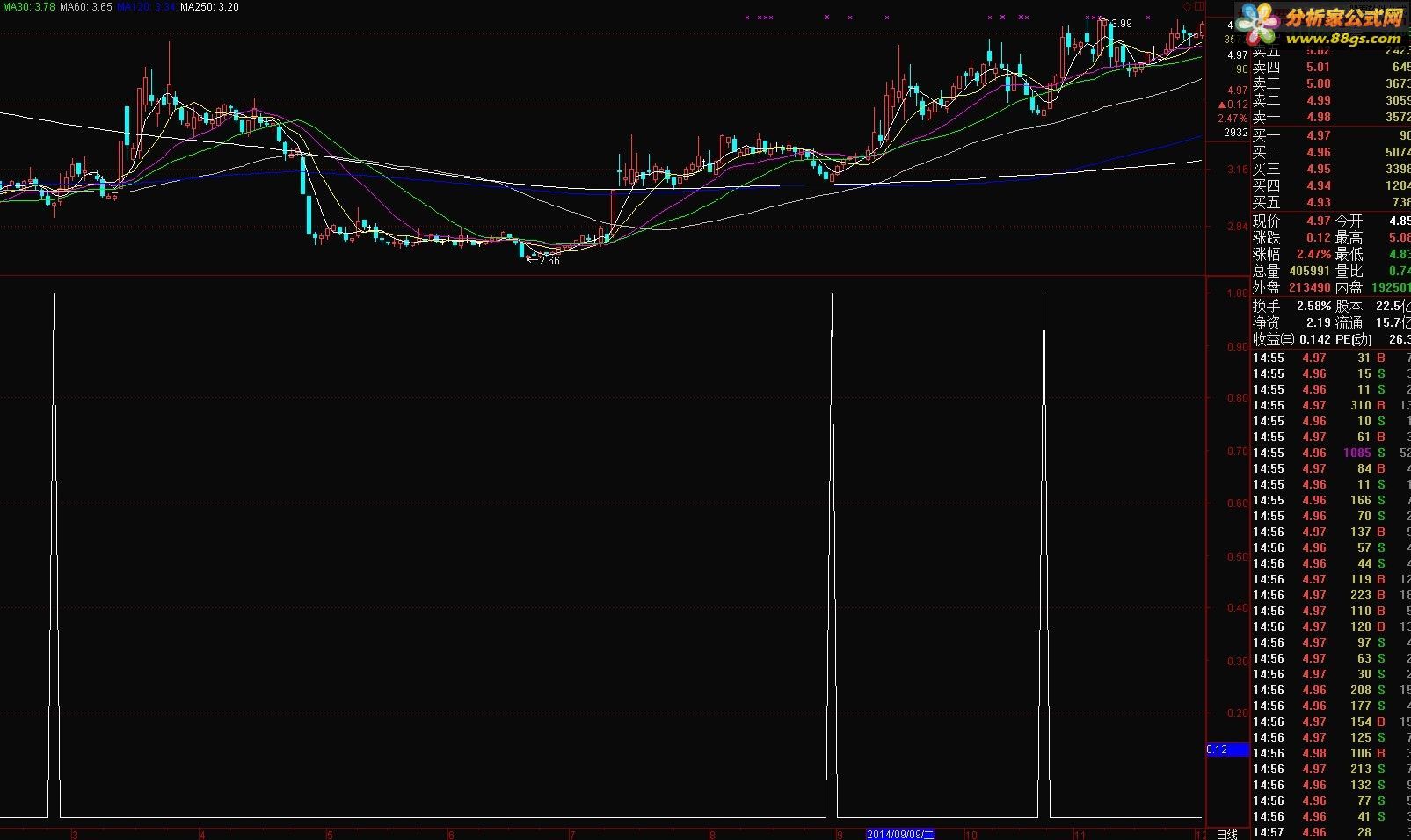This screenshot has height=840, width=1411.
Task: Click the 最低 low price field
Action: click(x=1373, y=254)
